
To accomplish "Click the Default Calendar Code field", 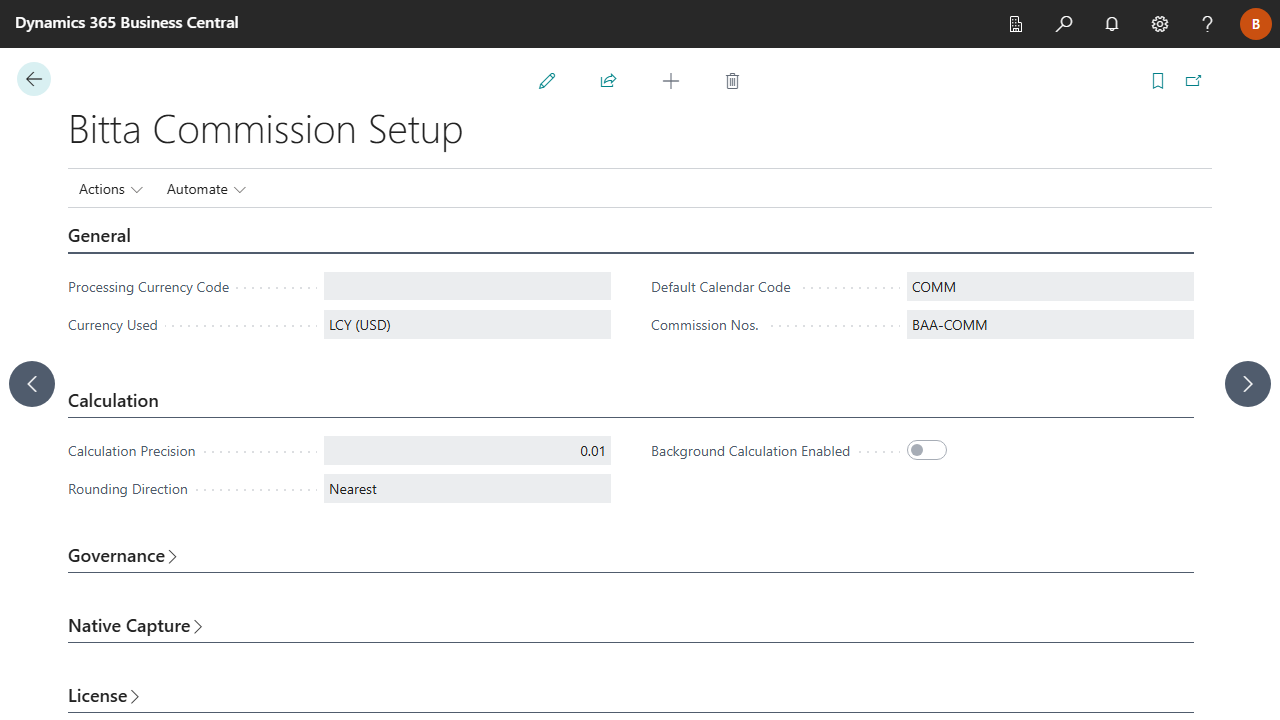I will point(1050,286).
